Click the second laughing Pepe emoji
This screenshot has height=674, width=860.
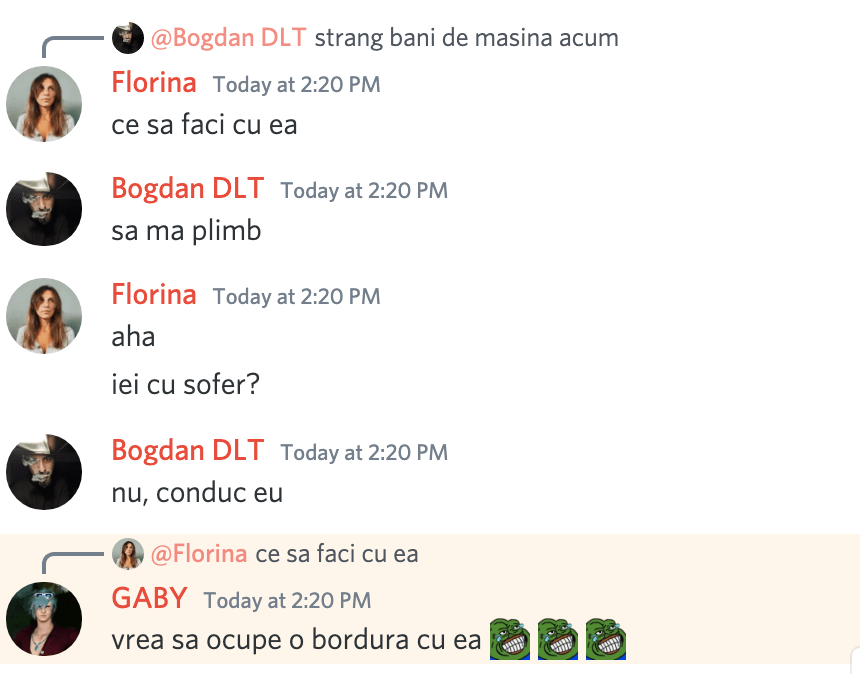[558, 639]
